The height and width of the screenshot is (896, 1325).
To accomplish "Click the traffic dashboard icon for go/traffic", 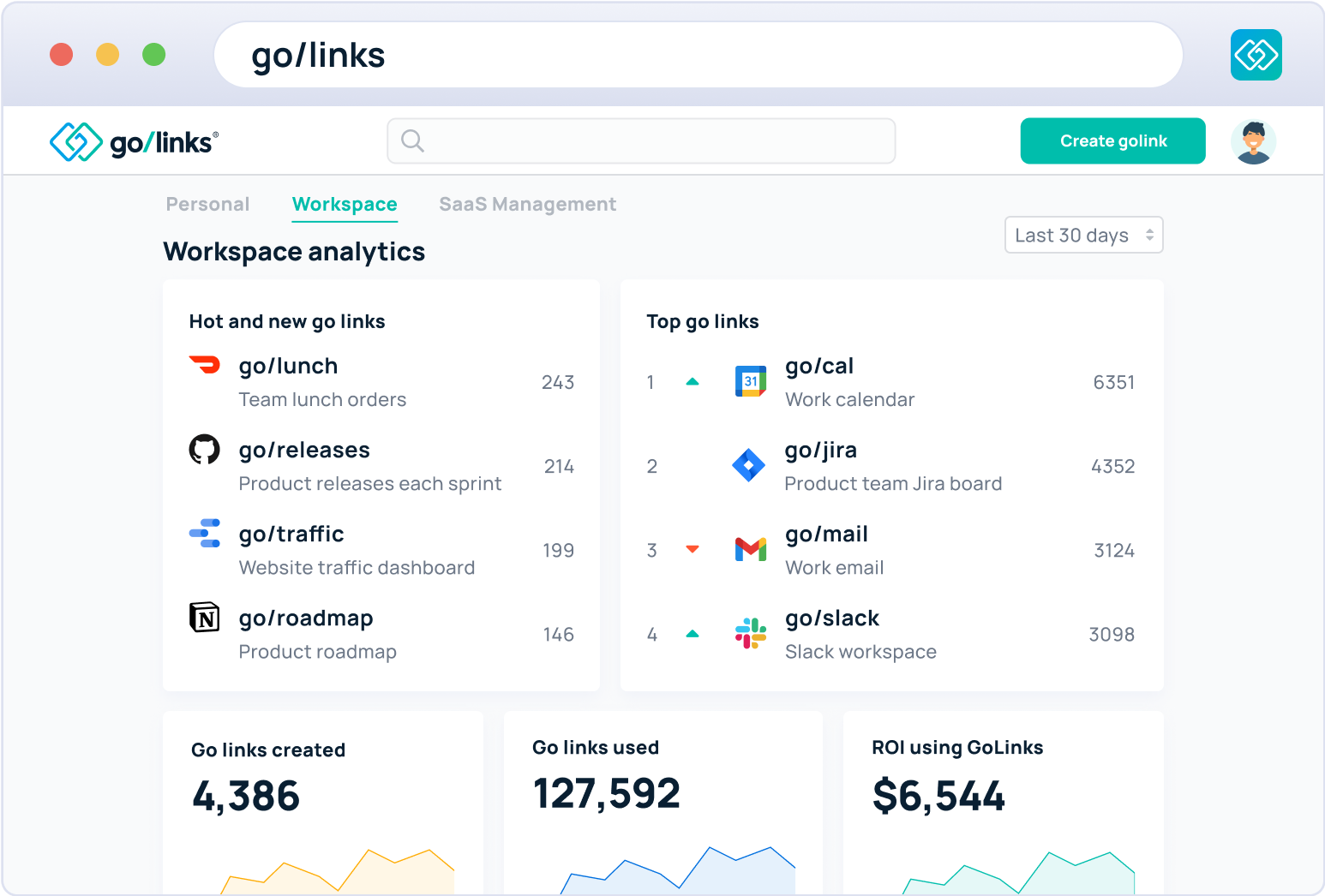I will [x=205, y=533].
